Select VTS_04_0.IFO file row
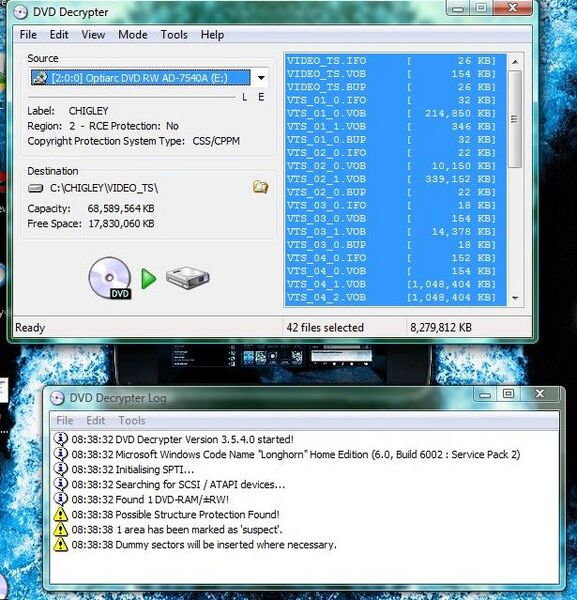The image size is (577, 600). (x=396, y=258)
